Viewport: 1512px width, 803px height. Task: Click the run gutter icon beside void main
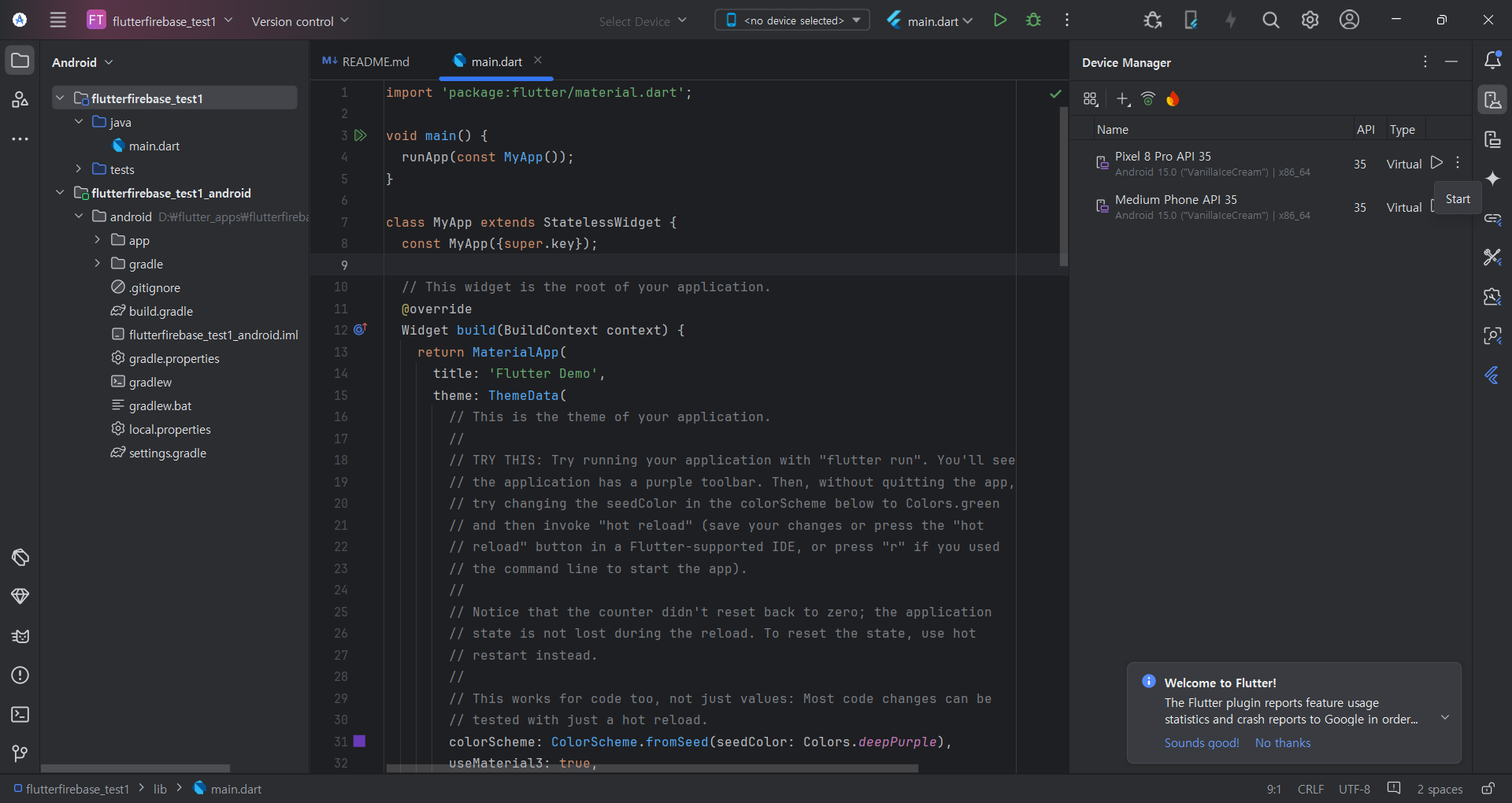tap(361, 135)
